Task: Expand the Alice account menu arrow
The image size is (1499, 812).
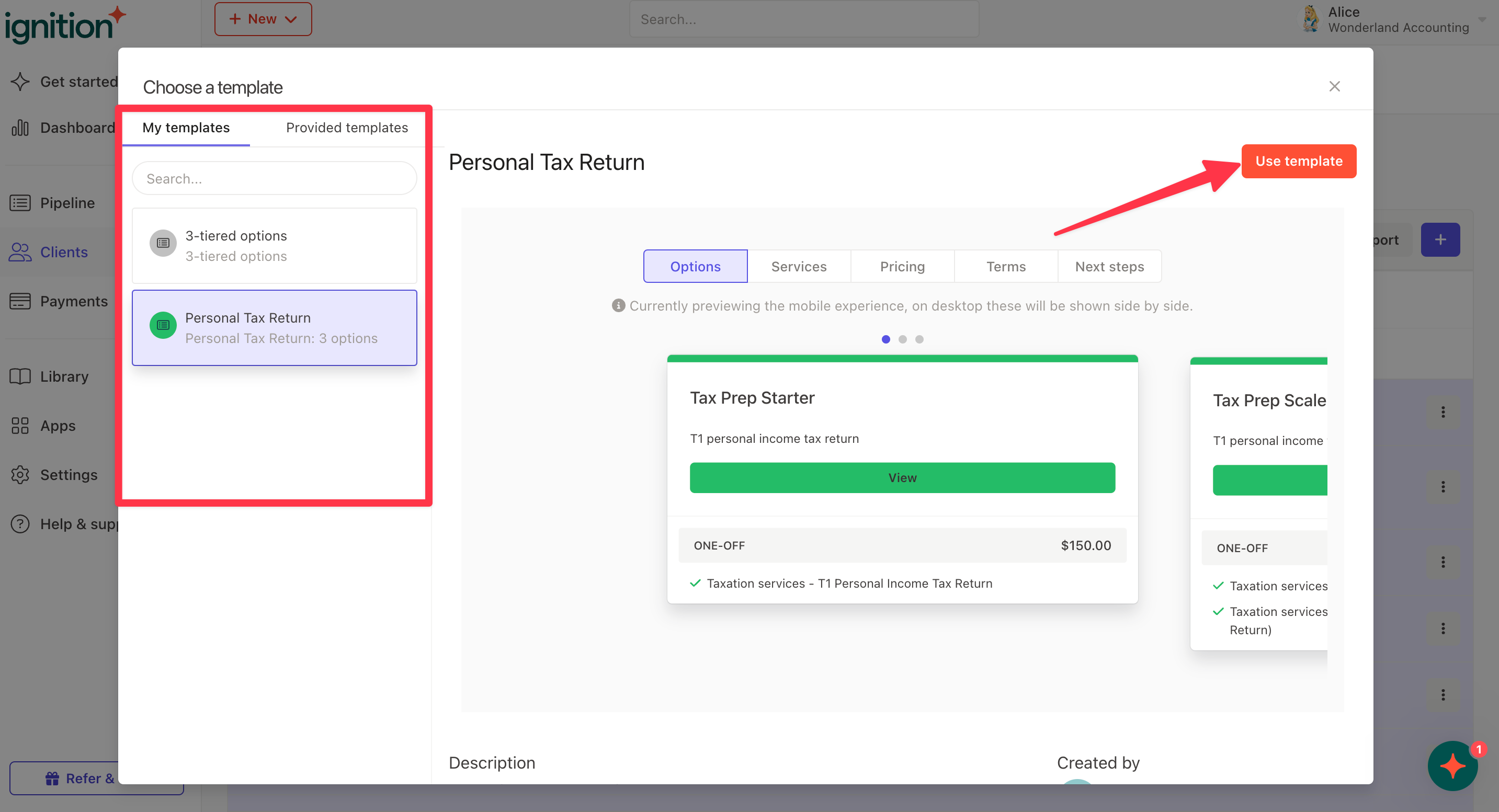Action: pyautogui.click(x=1483, y=19)
